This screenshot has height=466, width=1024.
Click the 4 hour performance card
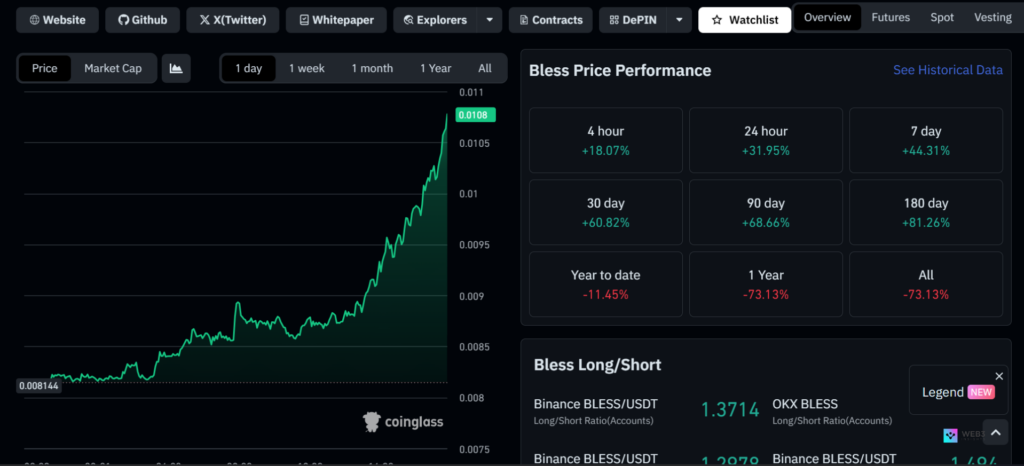coord(606,140)
